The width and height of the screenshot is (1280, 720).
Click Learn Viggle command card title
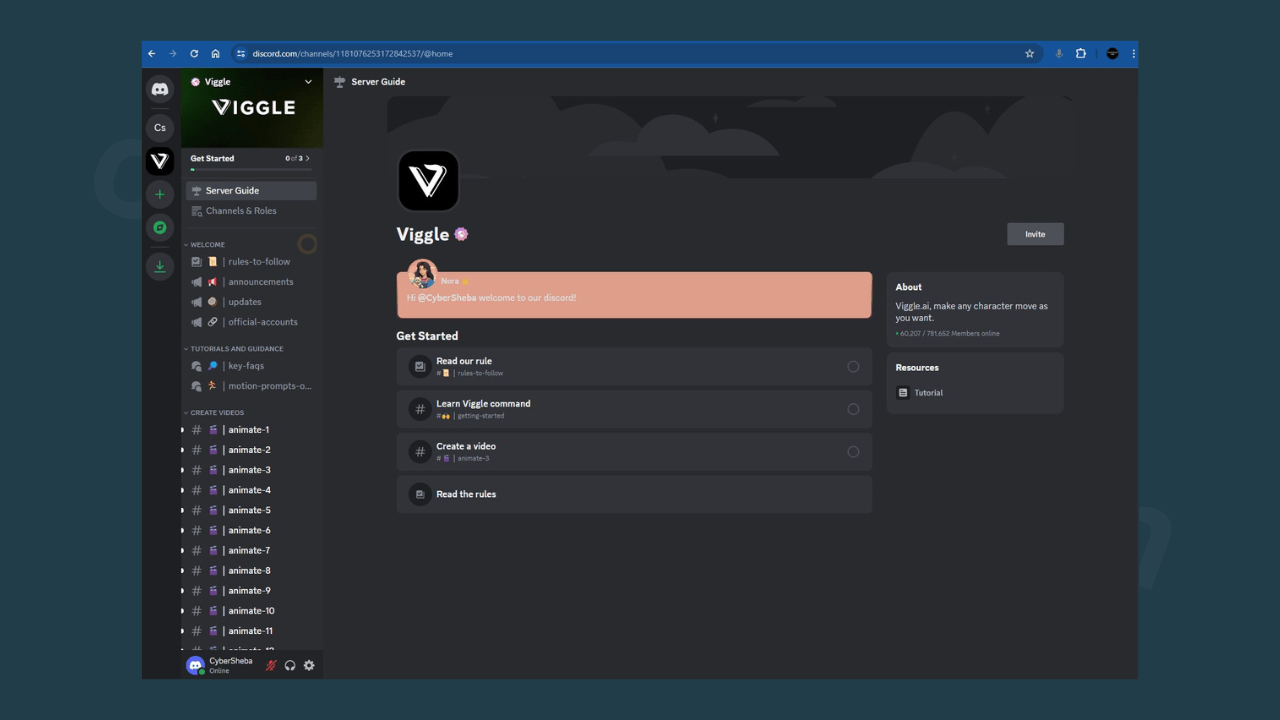click(483, 404)
